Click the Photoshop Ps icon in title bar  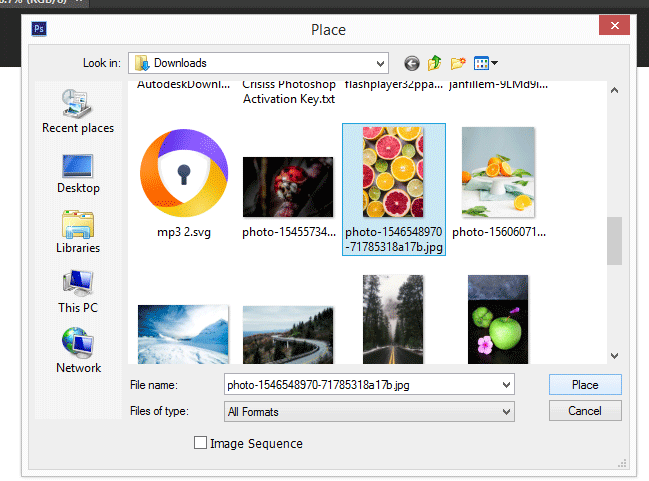point(39,29)
